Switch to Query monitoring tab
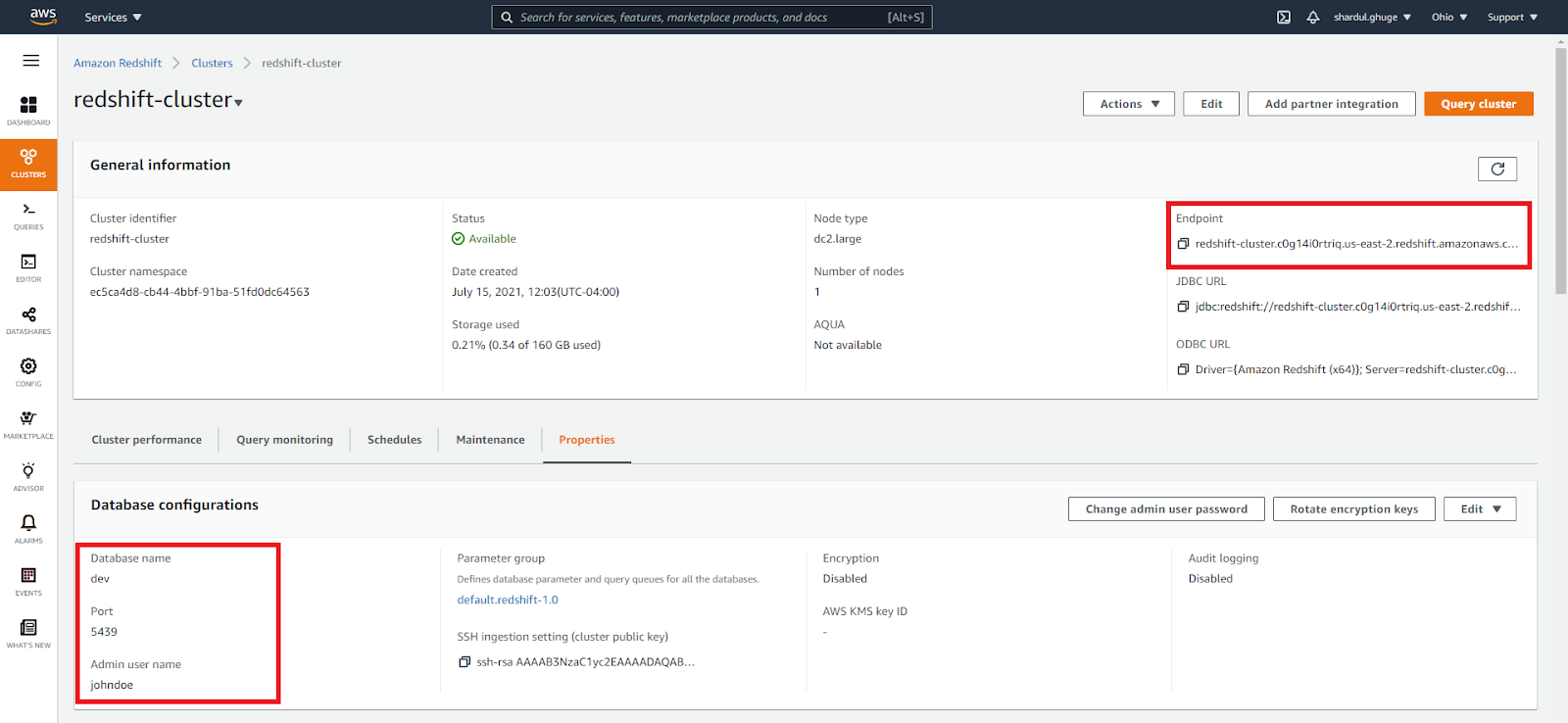Viewport: 1568px width, 723px height. click(x=284, y=440)
